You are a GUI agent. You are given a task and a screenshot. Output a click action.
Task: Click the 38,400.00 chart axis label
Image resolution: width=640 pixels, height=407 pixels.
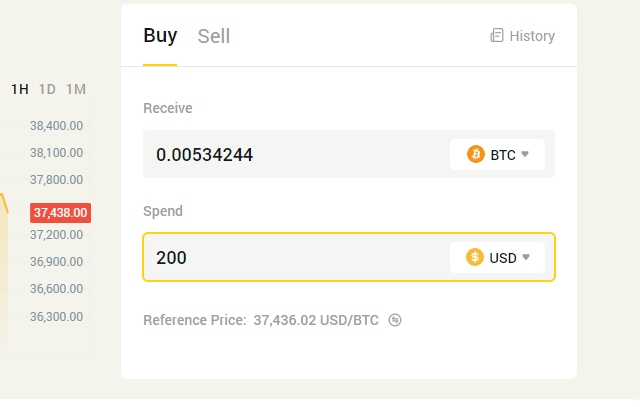pos(56,126)
